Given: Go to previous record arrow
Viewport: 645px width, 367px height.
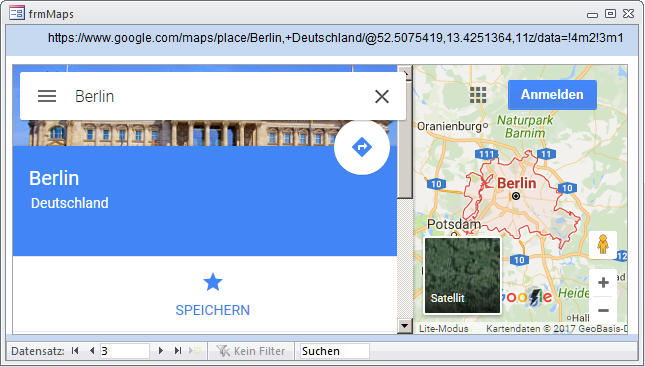Looking at the screenshot, I should (x=92, y=351).
